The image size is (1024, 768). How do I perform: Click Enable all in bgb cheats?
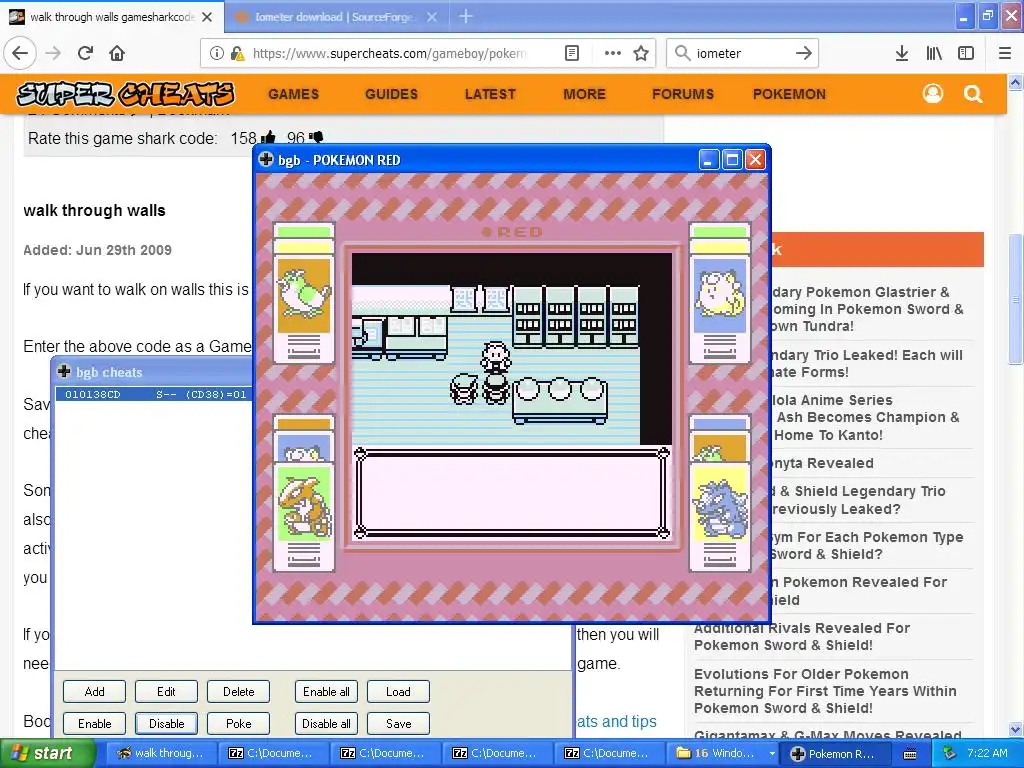click(x=326, y=692)
